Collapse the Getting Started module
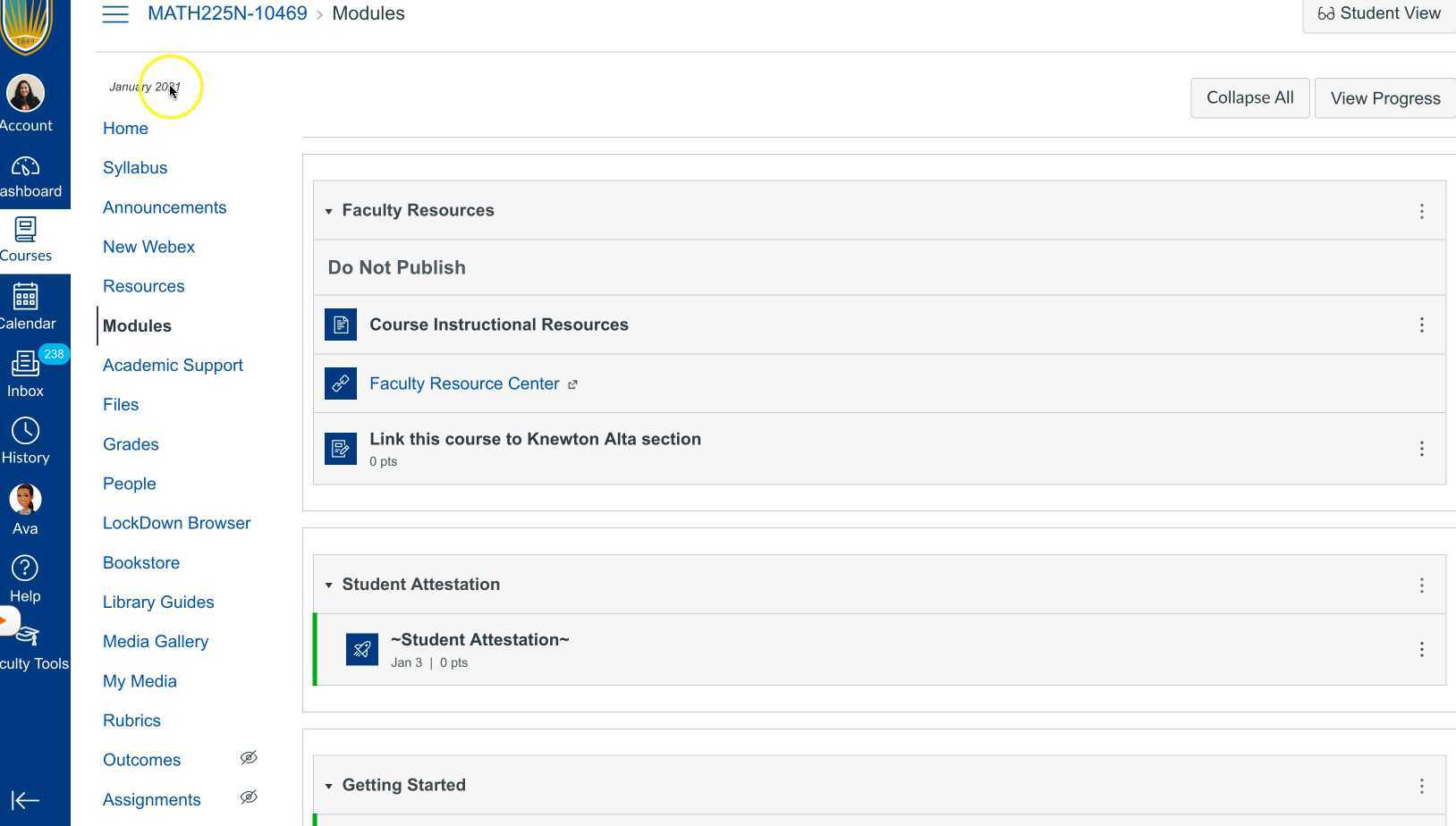Screen dimensions: 1456x826 329,787
